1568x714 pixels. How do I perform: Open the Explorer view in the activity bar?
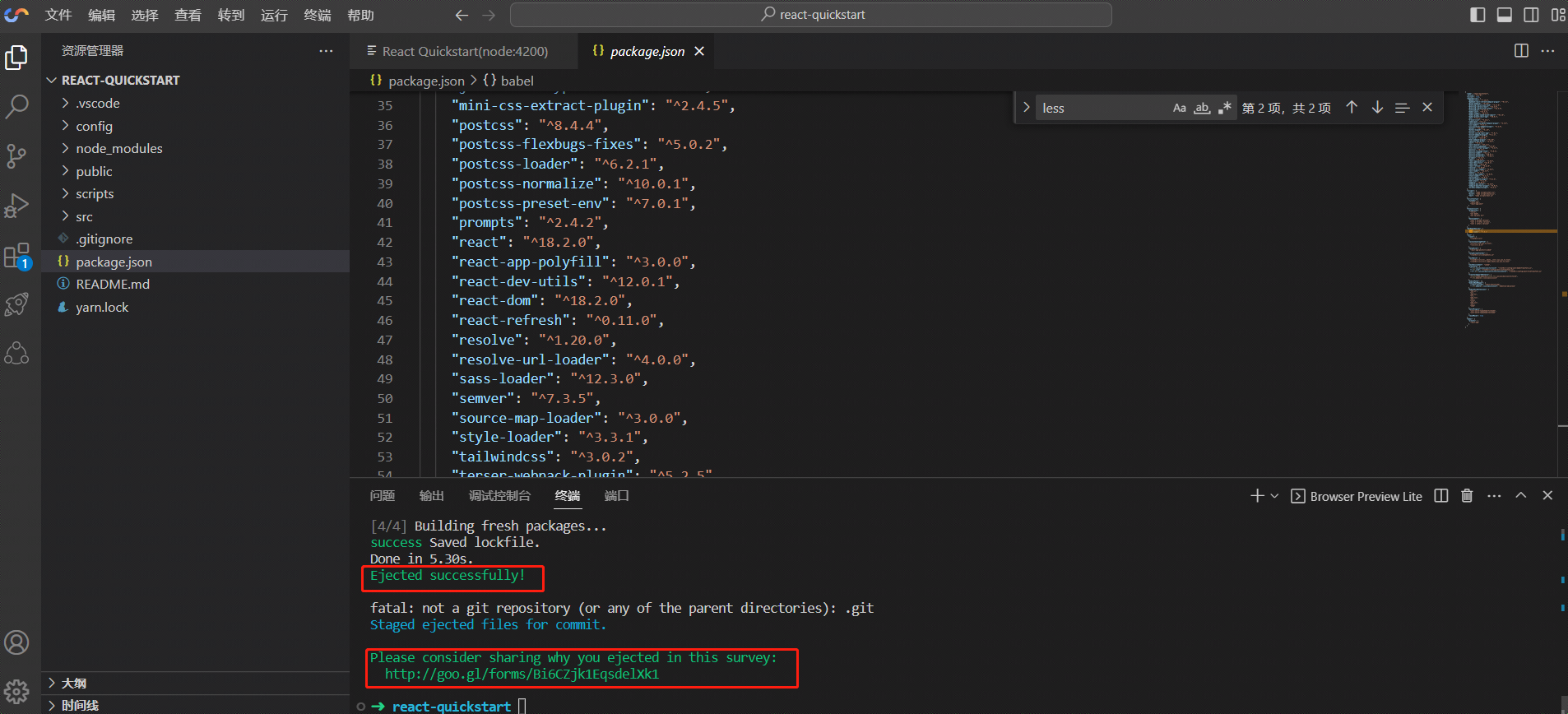(16, 58)
